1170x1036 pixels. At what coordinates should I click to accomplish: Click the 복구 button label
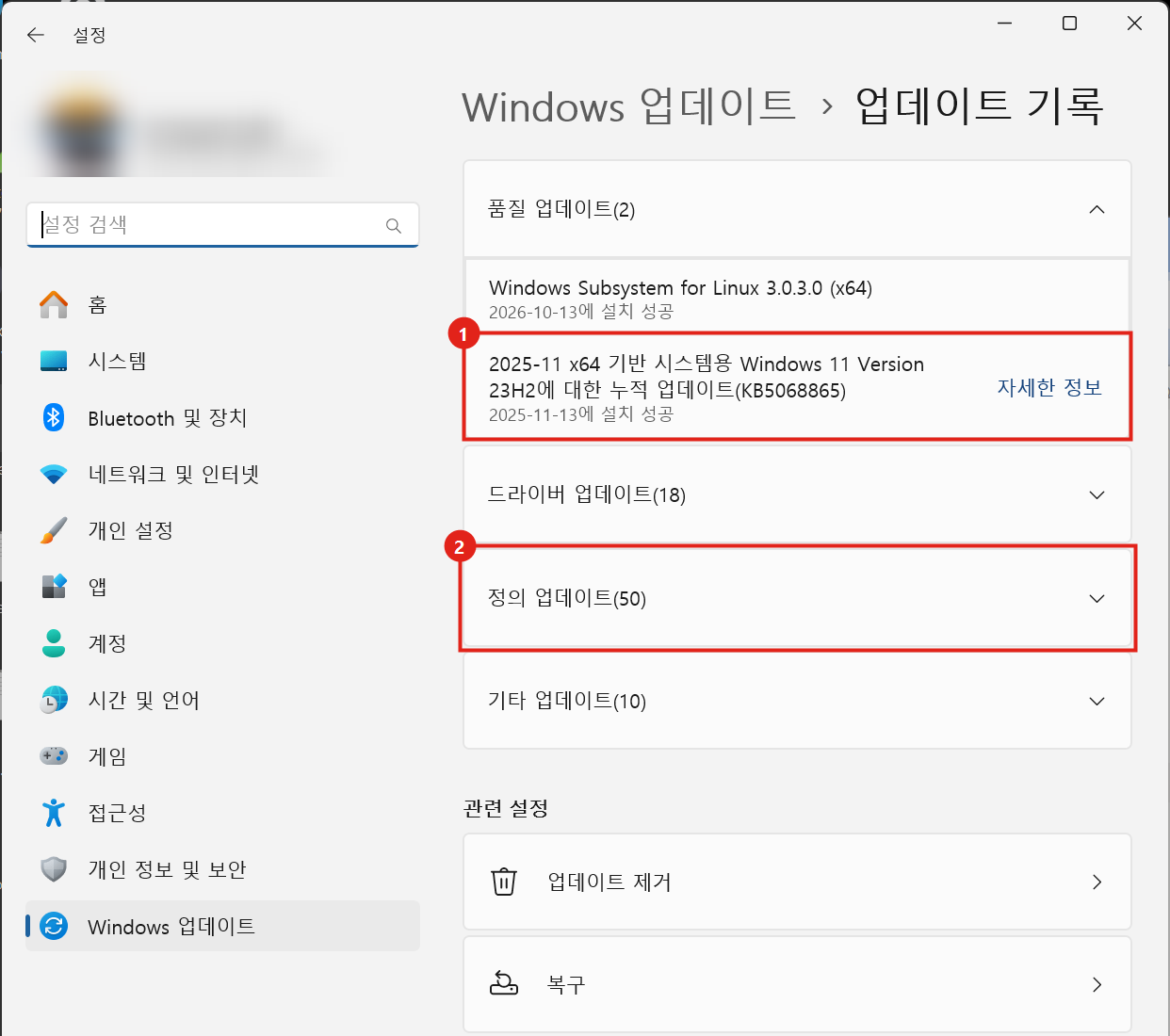tap(566, 984)
